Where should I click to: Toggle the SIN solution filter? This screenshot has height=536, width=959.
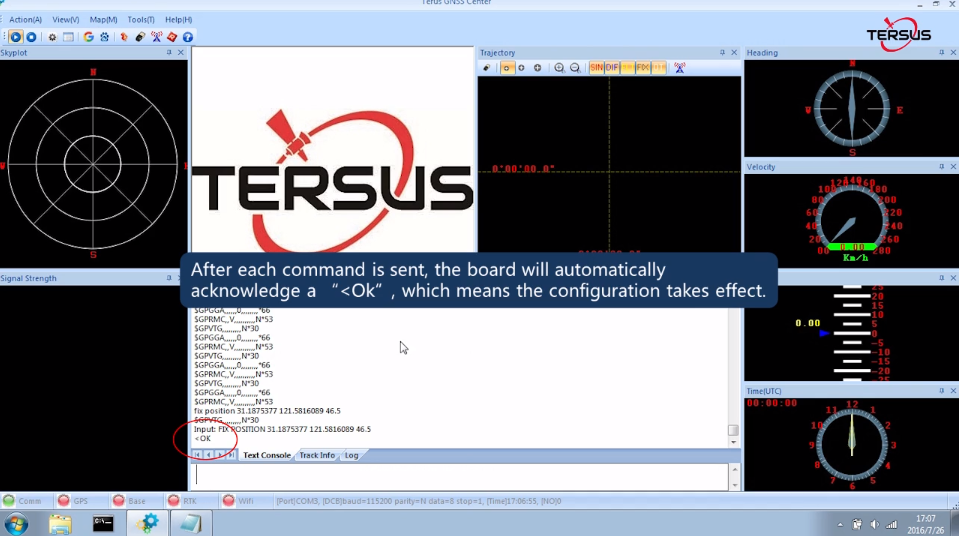coord(596,68)
